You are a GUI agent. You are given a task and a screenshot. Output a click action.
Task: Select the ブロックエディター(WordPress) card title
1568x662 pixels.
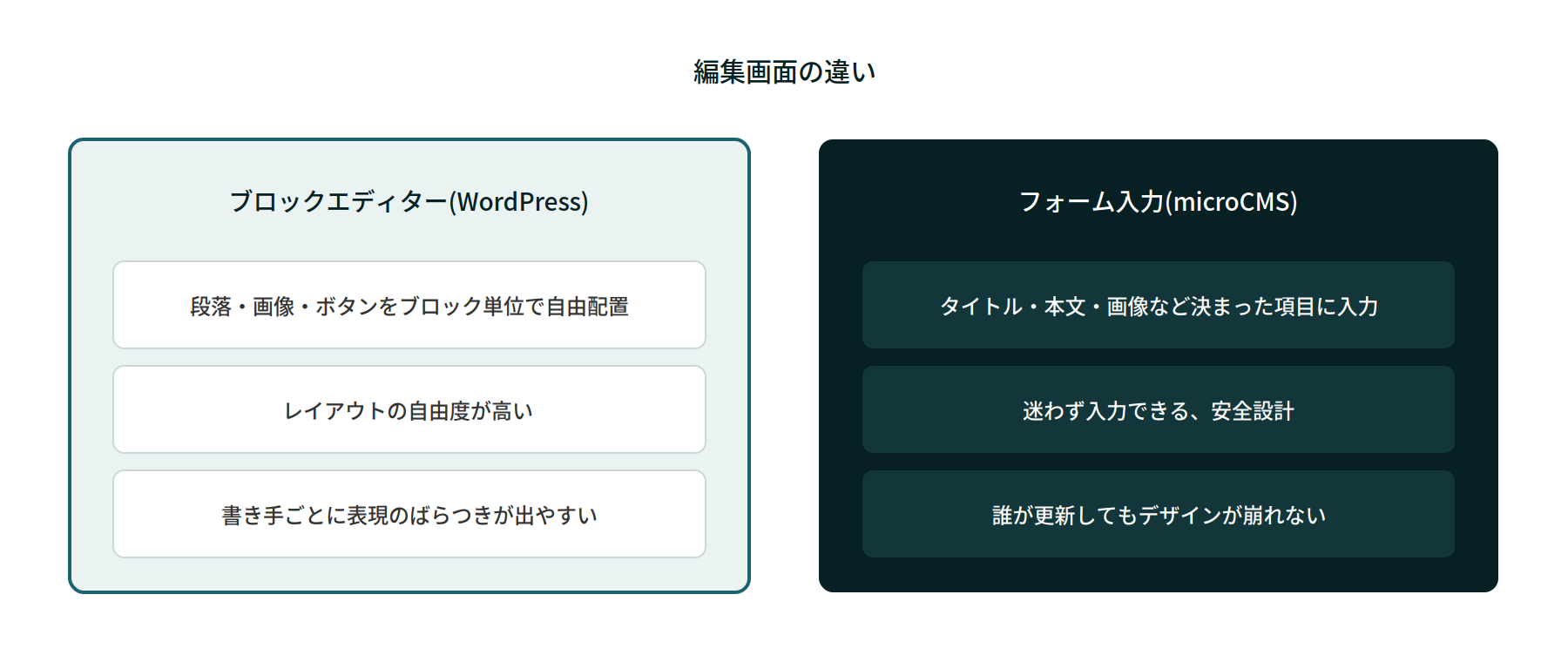409,201
